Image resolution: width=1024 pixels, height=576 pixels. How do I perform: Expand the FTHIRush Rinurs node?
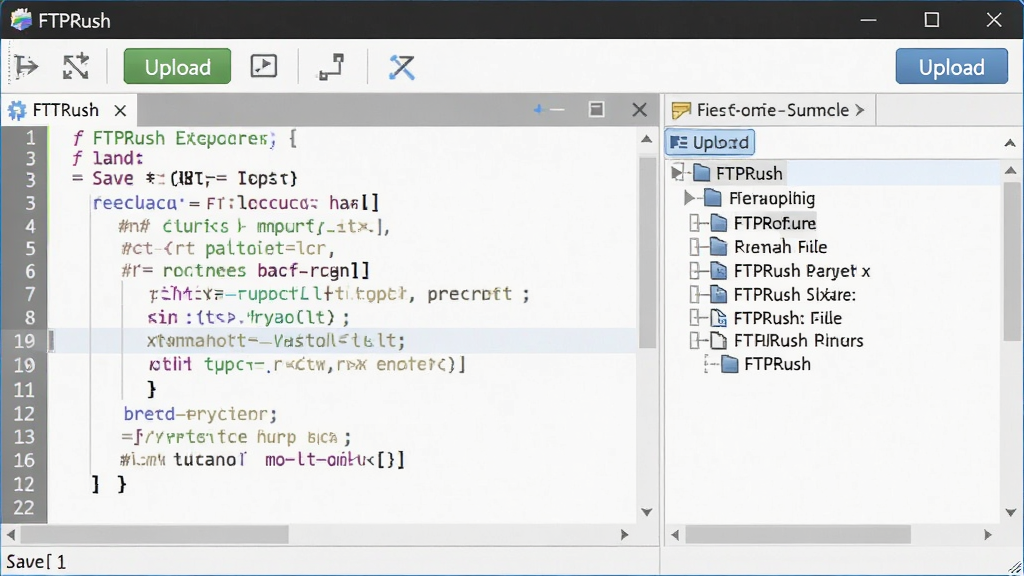[696, 340]
